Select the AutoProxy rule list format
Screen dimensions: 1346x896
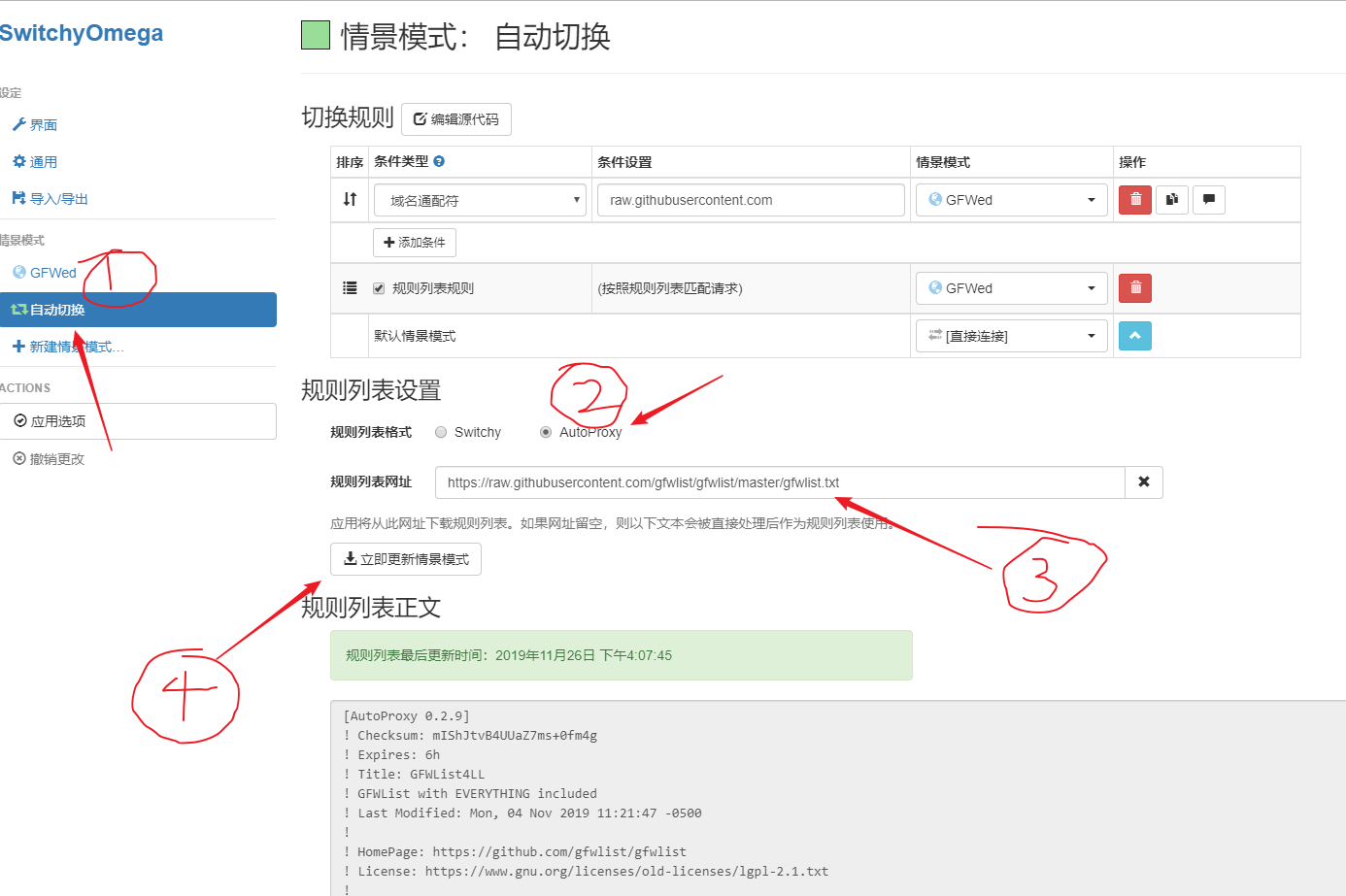pyautogui.click(x=546, y=433)
